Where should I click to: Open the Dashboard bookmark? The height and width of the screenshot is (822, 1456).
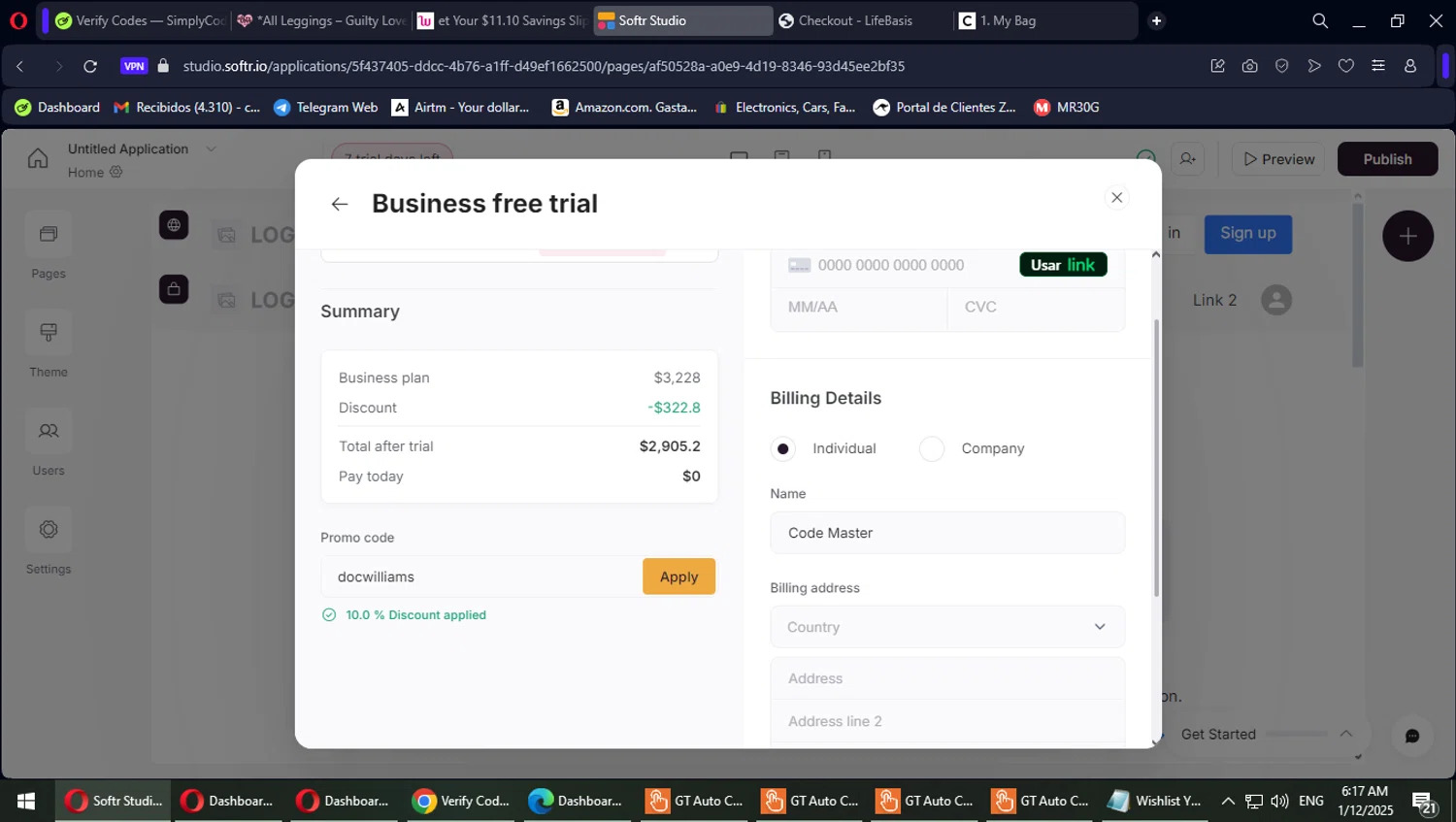pyautogui.click(x=57, y=108)
